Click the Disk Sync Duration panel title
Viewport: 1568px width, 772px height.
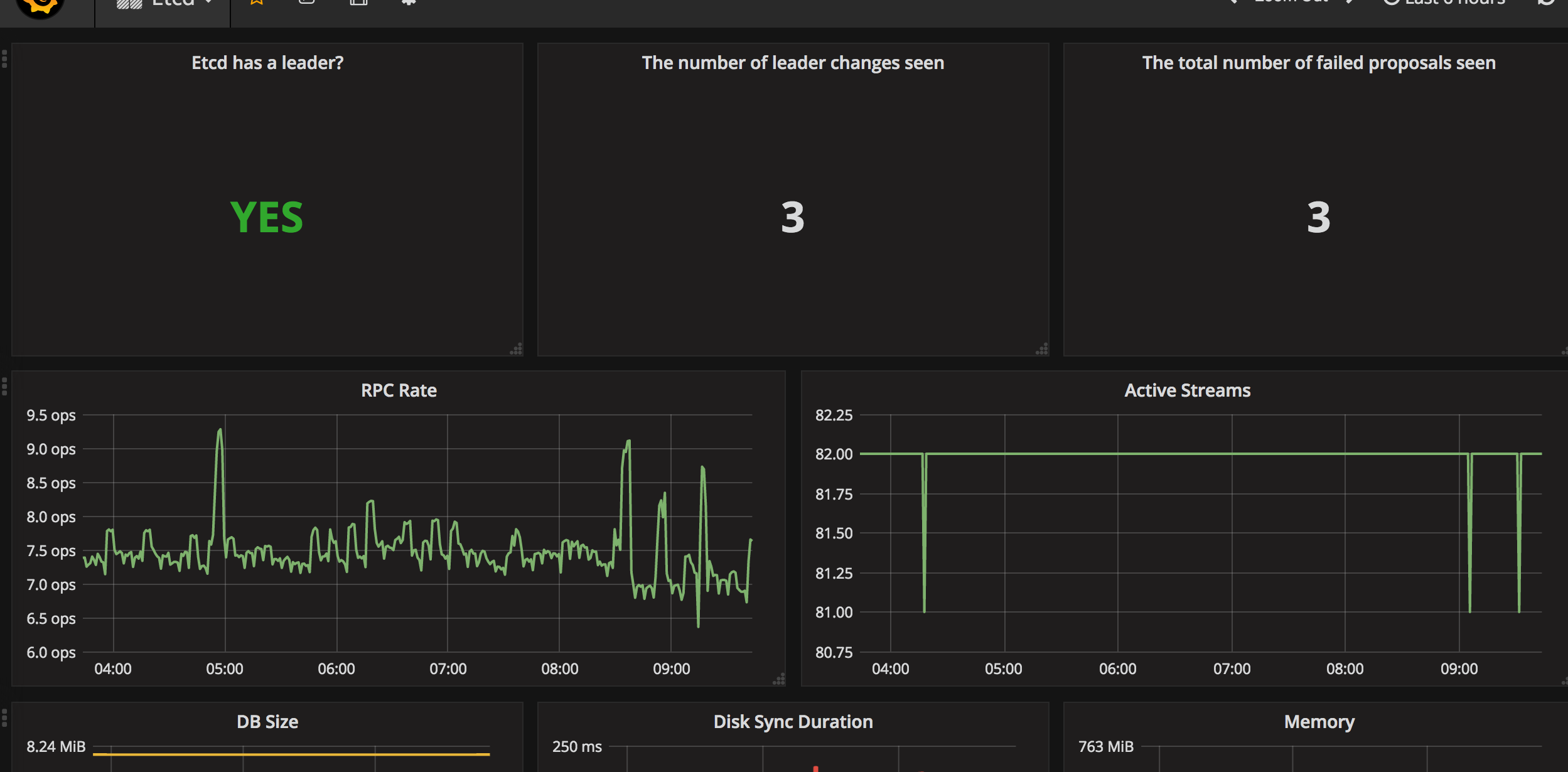tap(793, 722)
